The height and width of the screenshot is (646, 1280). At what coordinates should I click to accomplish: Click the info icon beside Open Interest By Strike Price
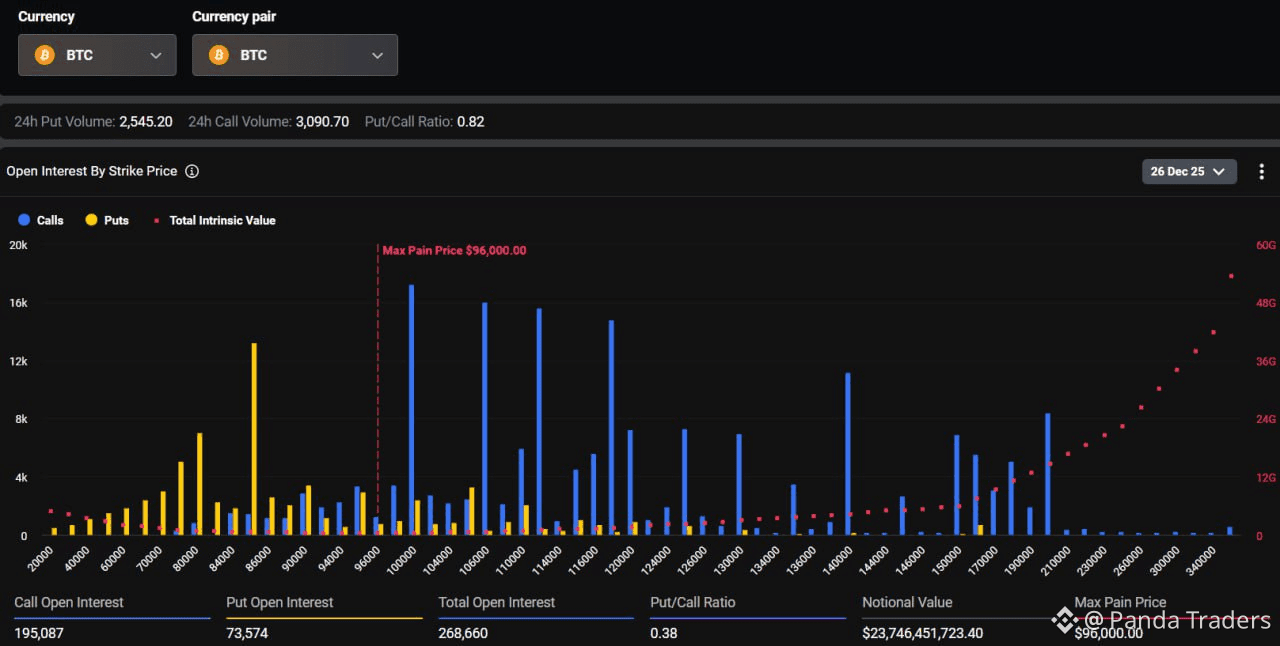click(x=192, y=171)
